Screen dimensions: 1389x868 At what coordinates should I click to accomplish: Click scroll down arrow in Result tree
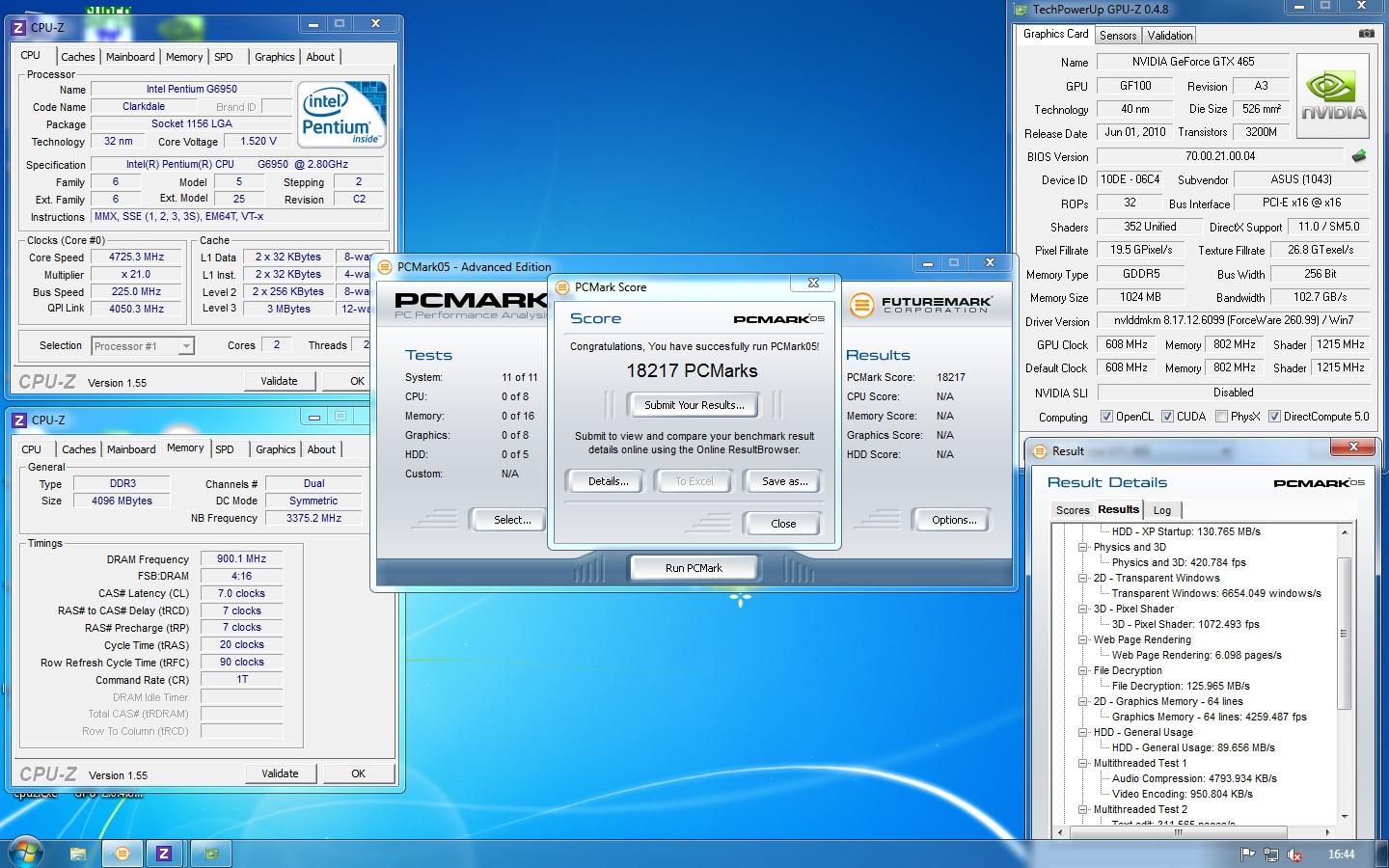tap(1344, 816)
